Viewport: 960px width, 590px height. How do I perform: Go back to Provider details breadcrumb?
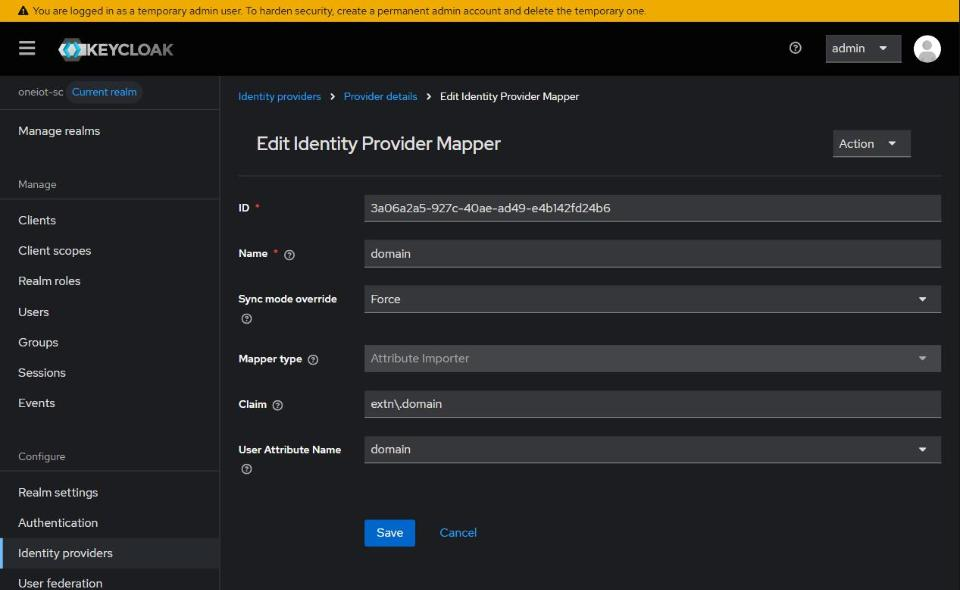[380, 97]
